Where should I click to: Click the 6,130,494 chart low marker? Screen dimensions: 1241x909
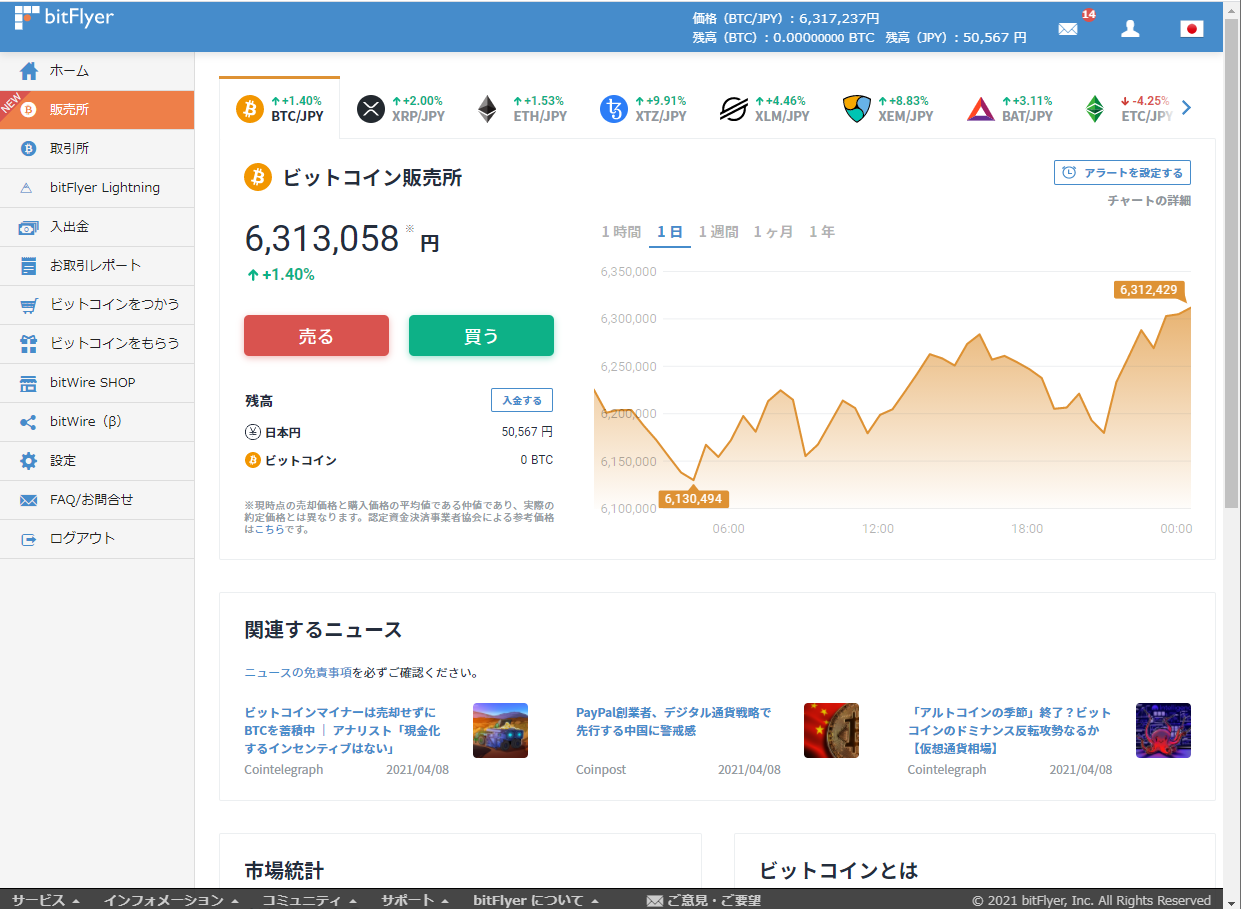(x=693, y=498)
